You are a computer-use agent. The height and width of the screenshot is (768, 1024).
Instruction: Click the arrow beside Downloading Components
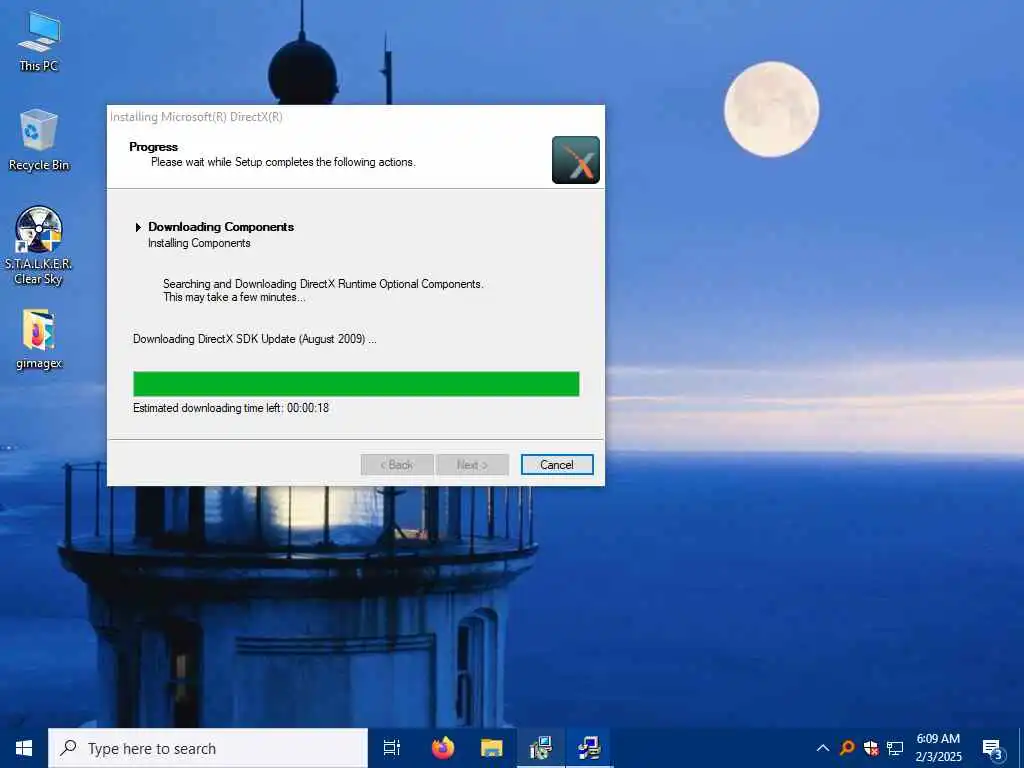click(x=138, y=227)
